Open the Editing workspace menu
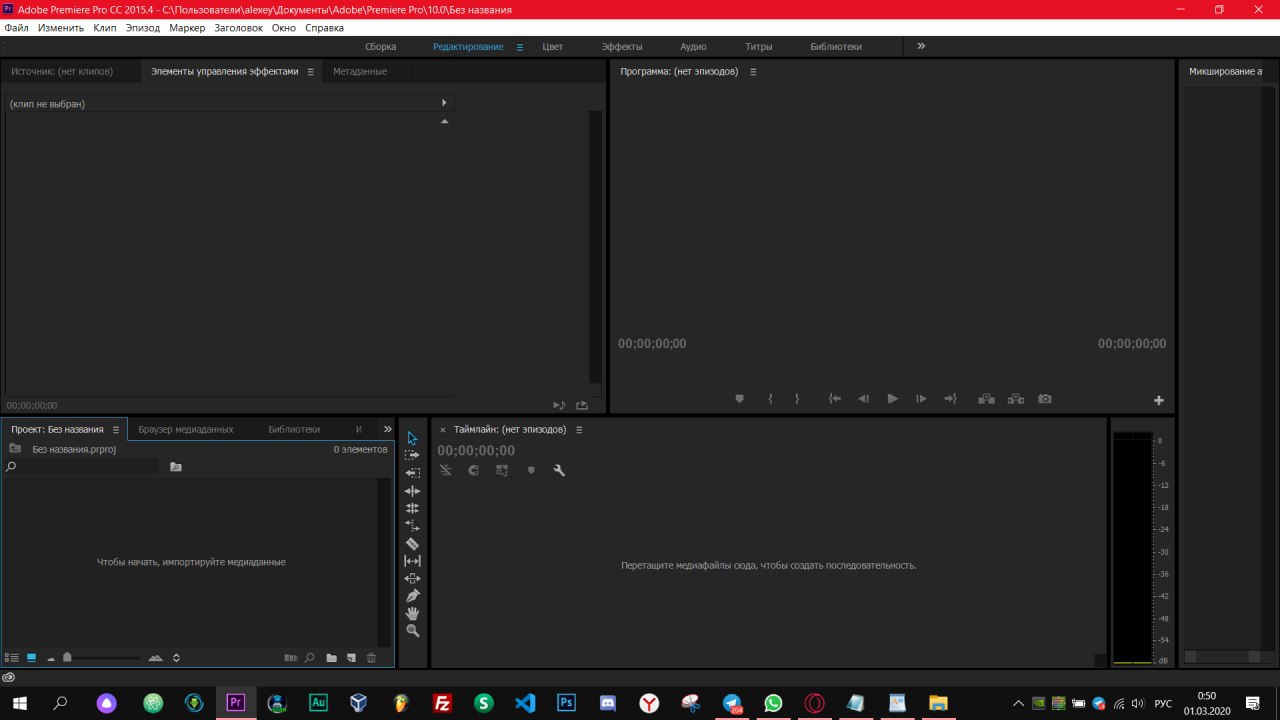Screen dimensions: 1280x720 click(520, 47)
